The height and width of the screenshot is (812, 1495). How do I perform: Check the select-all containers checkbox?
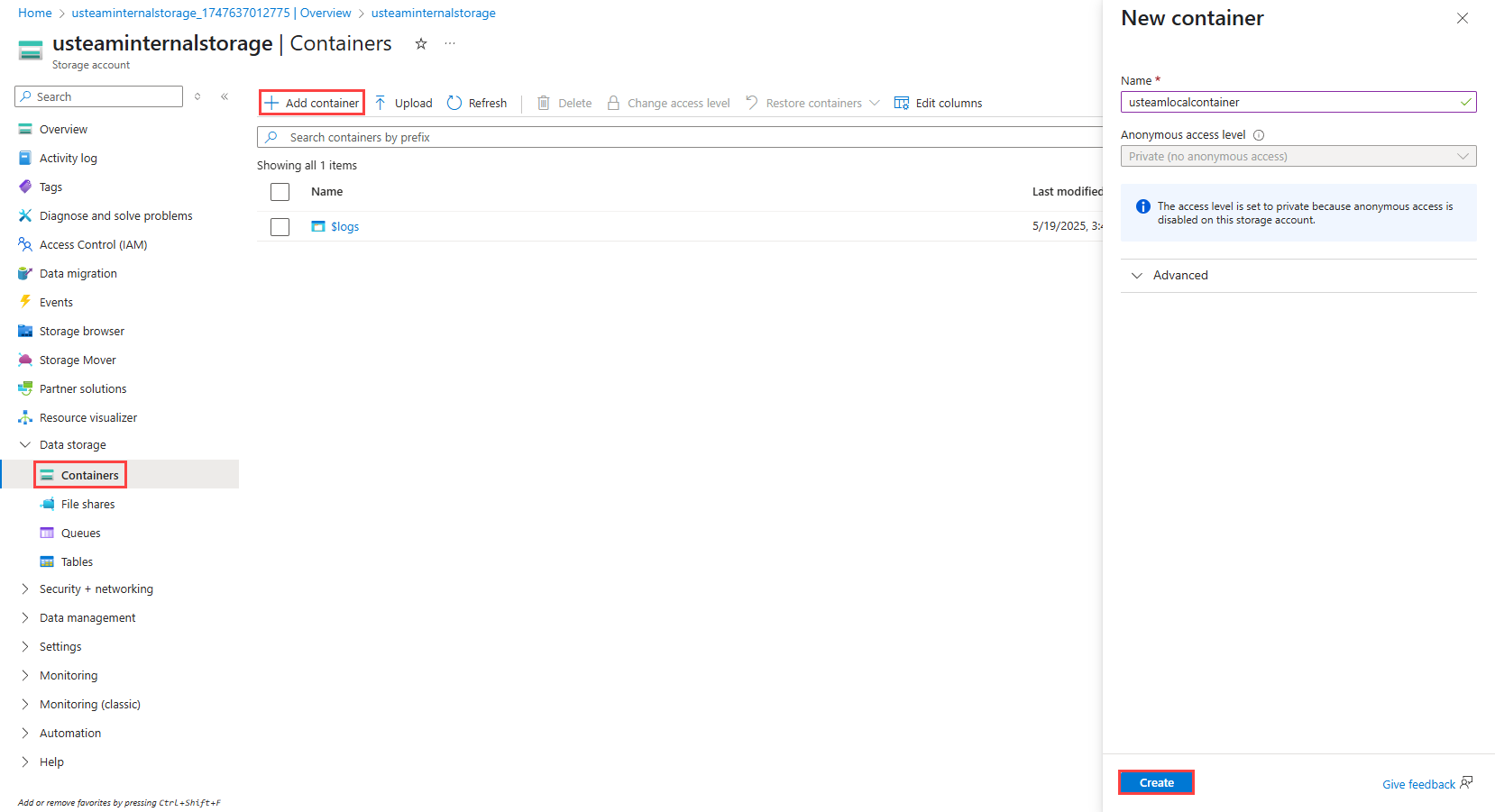280,192
